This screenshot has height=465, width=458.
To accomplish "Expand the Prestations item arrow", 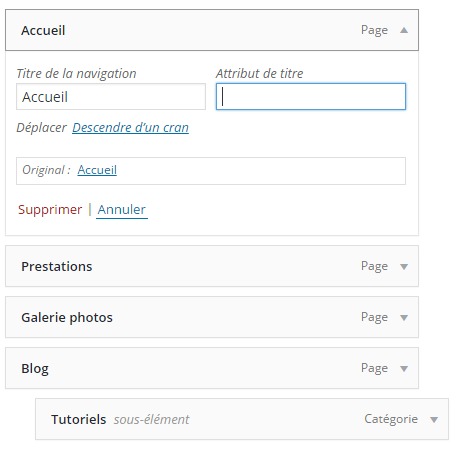I will (x=404, y=267).
